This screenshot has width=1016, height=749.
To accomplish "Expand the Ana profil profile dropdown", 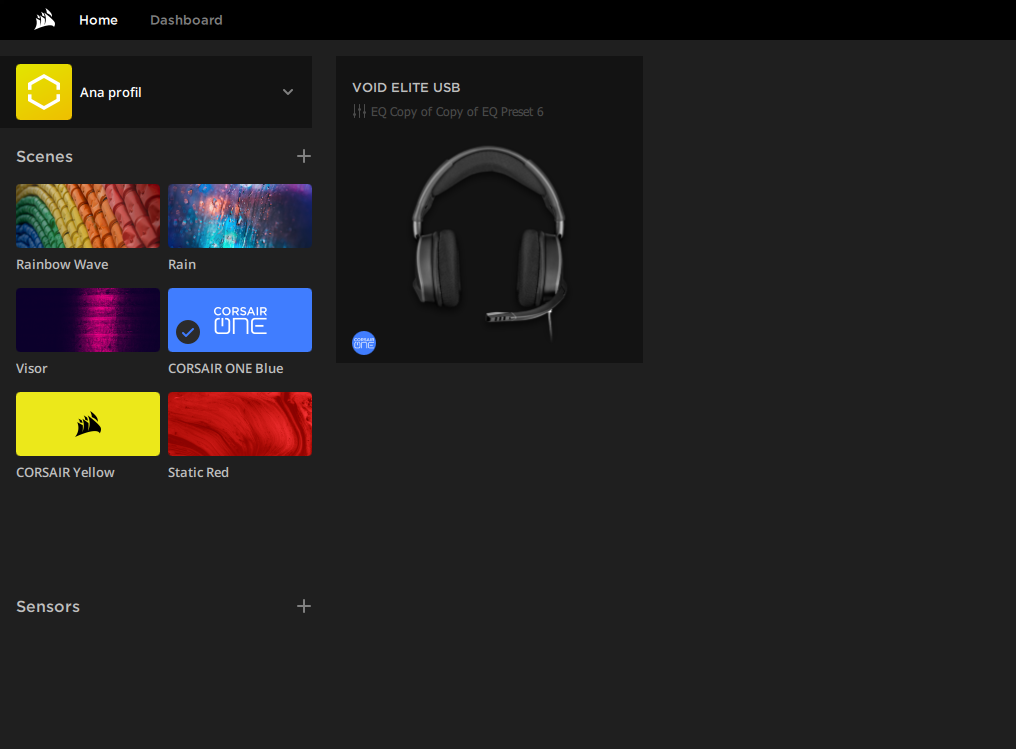I will pos(288,92).
